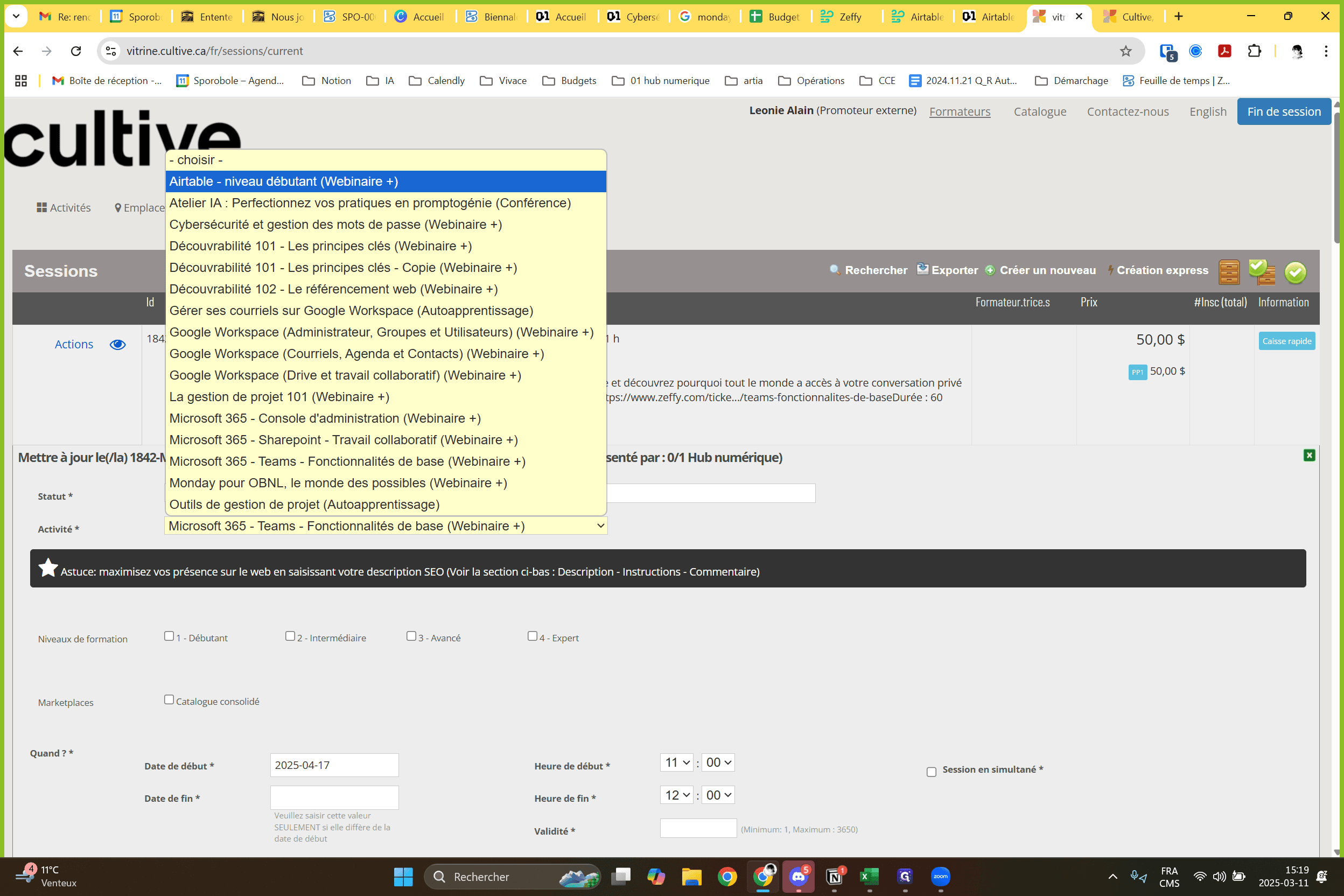Image resolution: width=1344 pixels, height=896 pixels.
Task: Open the Heure de fin minutes dropdown
Action: coord(718,795)
